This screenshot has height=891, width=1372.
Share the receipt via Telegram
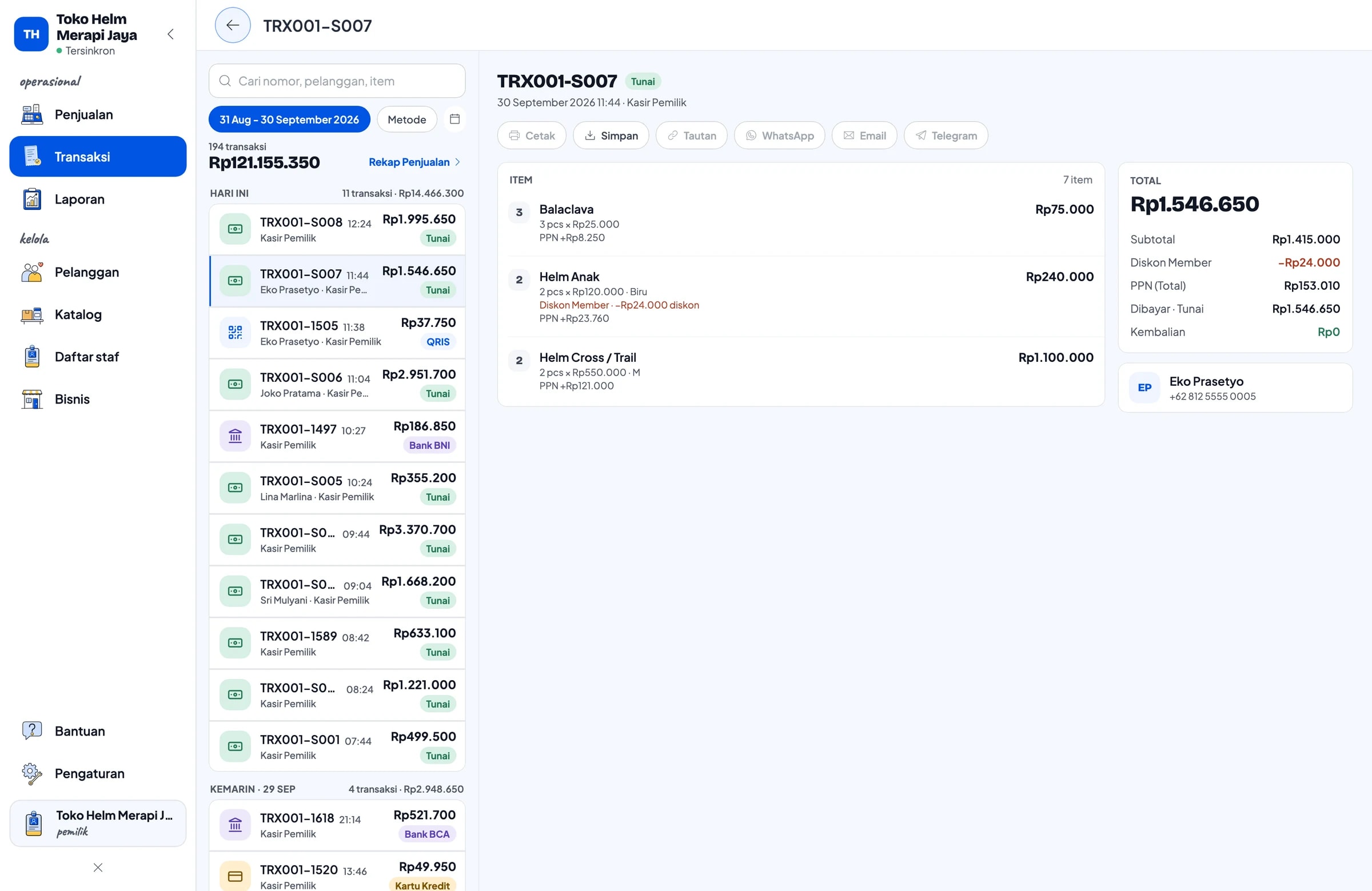(x=946, y=135)
